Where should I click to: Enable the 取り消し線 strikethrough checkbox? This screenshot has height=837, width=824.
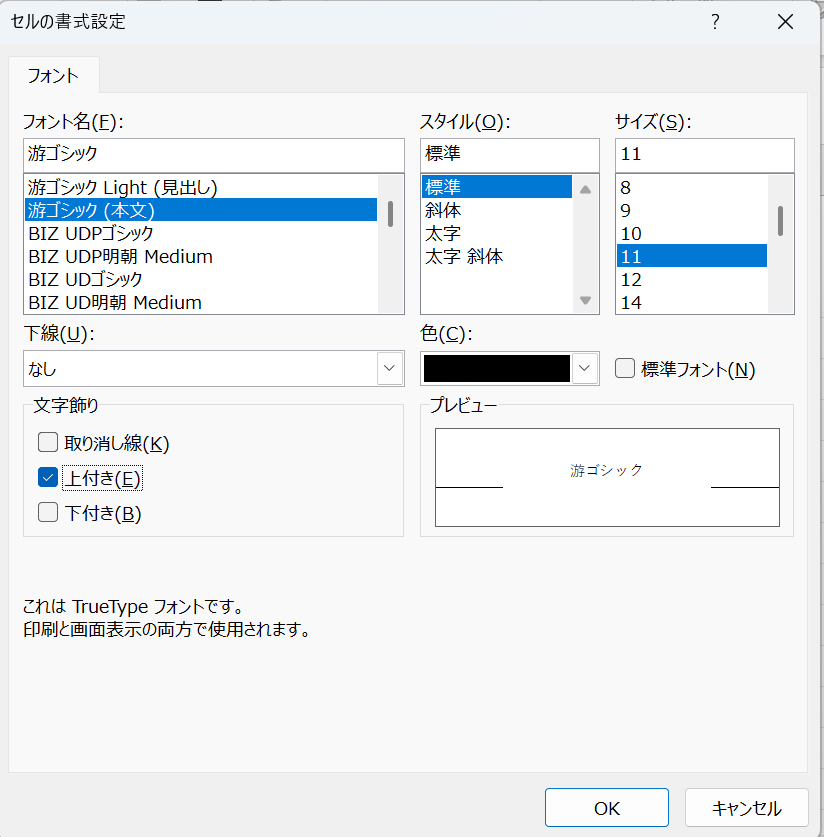(x=48, y=443)
